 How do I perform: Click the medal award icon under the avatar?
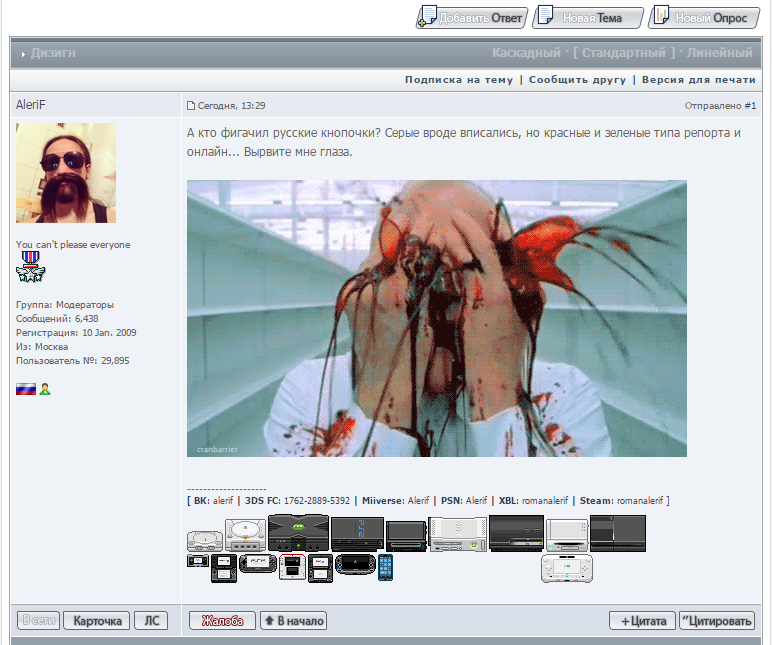[31, 267]
